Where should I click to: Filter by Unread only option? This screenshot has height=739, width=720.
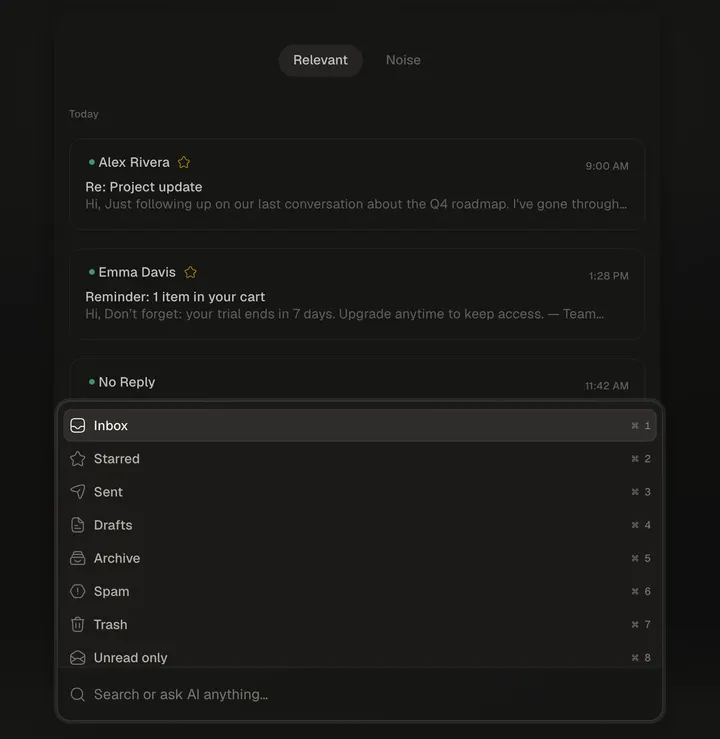point(360,657)
